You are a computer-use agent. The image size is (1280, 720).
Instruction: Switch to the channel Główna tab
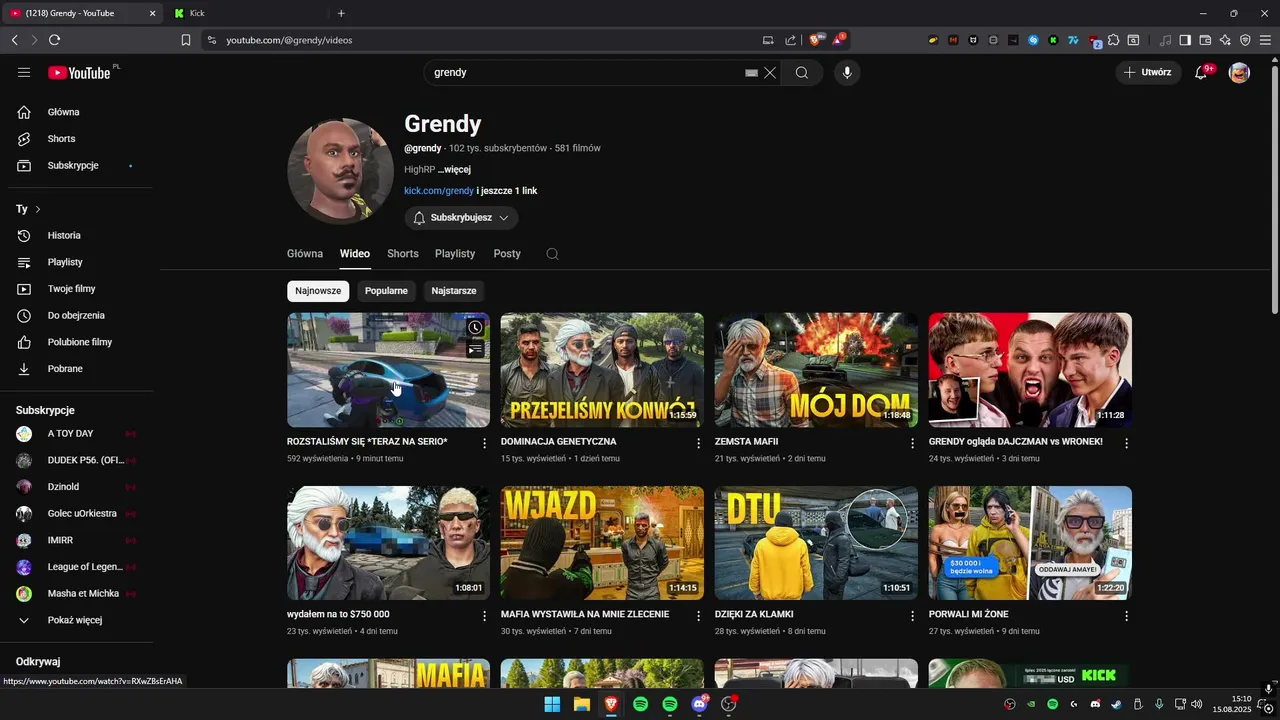point(305,254)
